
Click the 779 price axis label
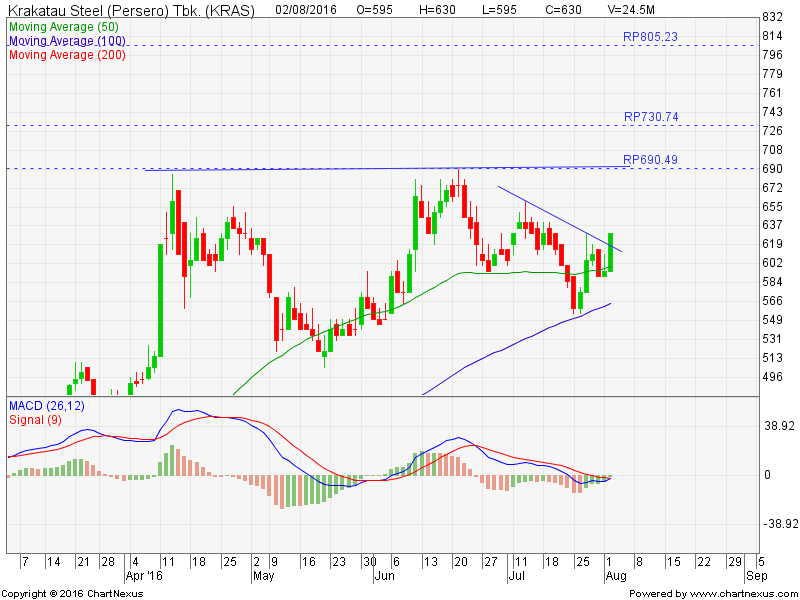point(772,74)
